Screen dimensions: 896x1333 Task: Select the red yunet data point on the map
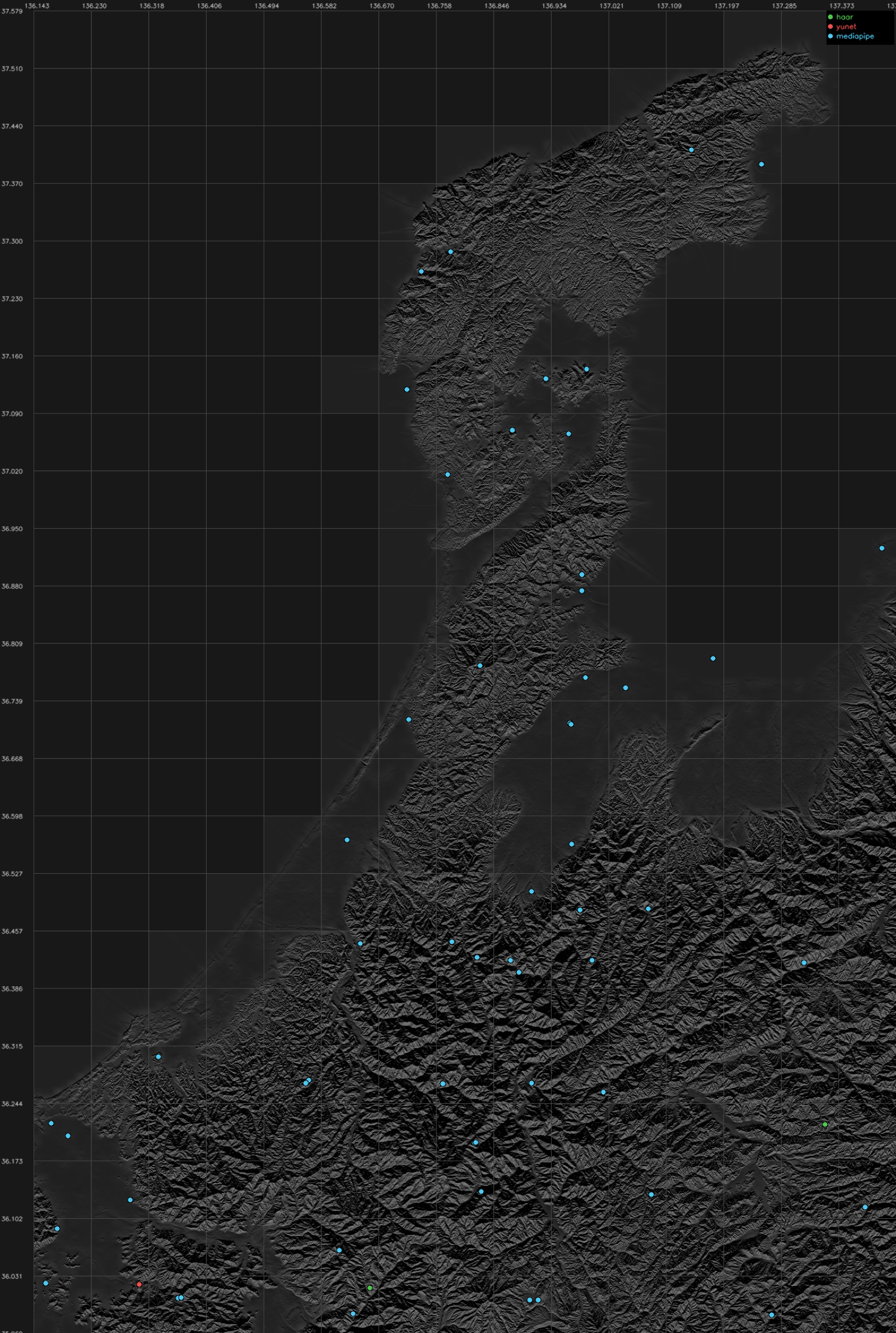click(x=139, y=1284)
